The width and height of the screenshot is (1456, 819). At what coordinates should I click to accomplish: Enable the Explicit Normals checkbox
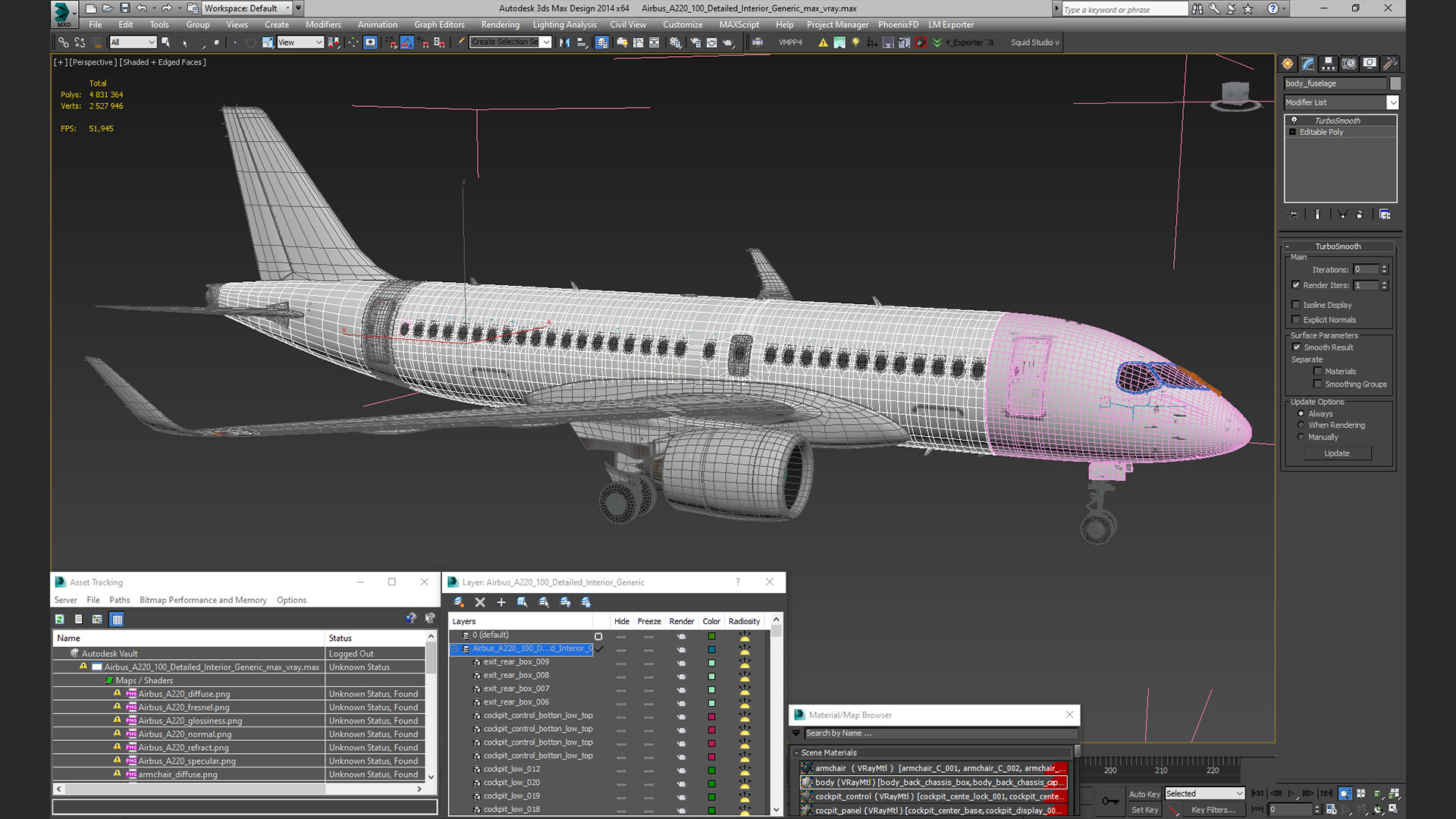[x=1296, y=320]
